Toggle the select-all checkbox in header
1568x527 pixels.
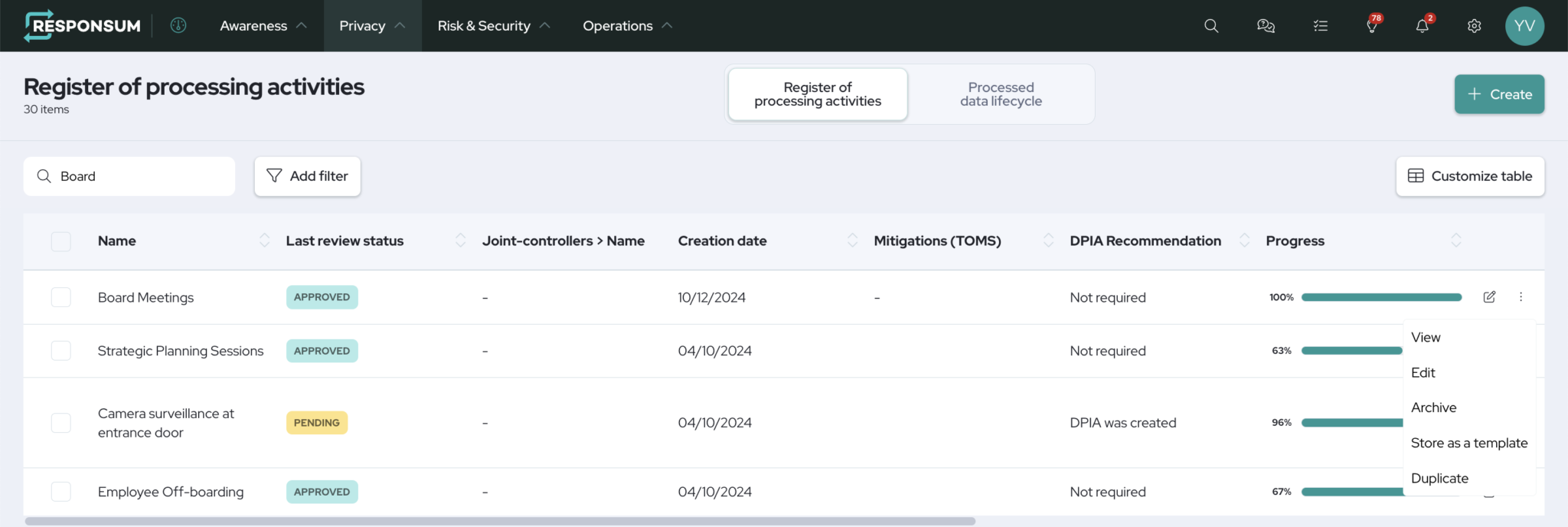61,241
